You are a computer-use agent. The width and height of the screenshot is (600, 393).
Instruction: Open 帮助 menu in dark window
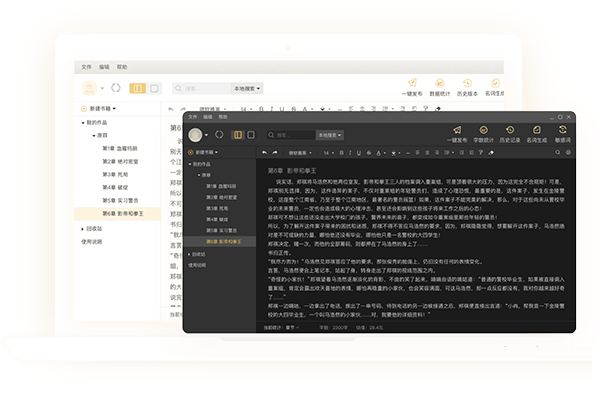click(223, 117)
